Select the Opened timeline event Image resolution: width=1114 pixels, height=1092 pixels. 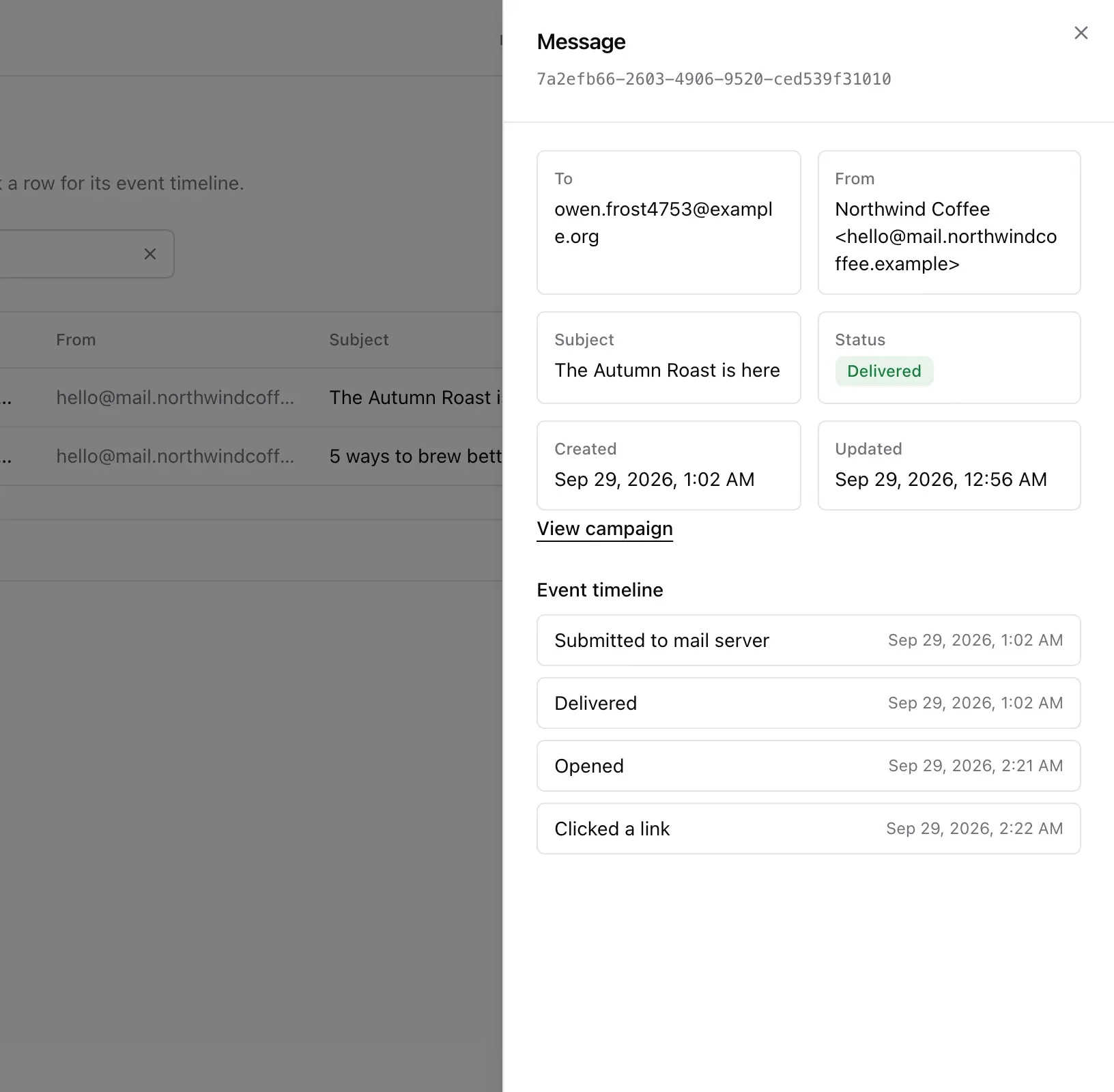tap(809, 766)
